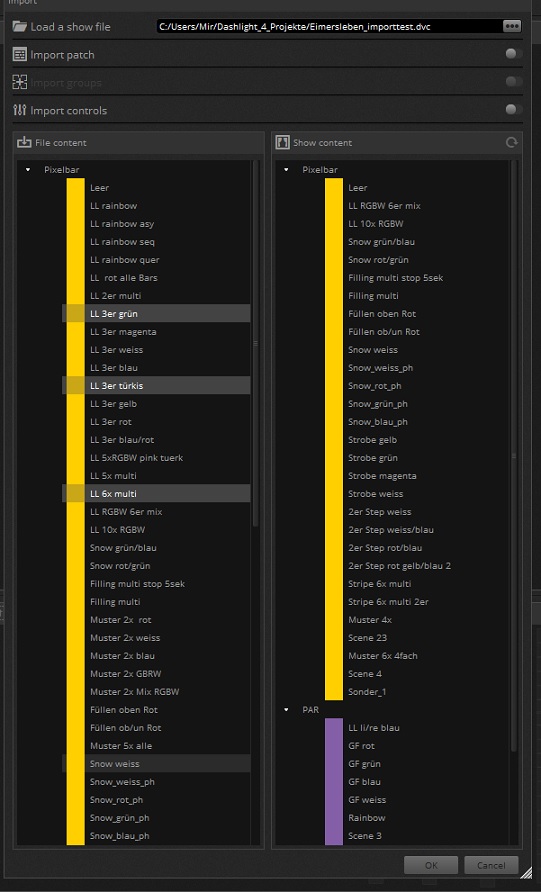Select 'LL 3er blau' item
The width and height of the screenshot is (541, 892).
coord(114,367)
